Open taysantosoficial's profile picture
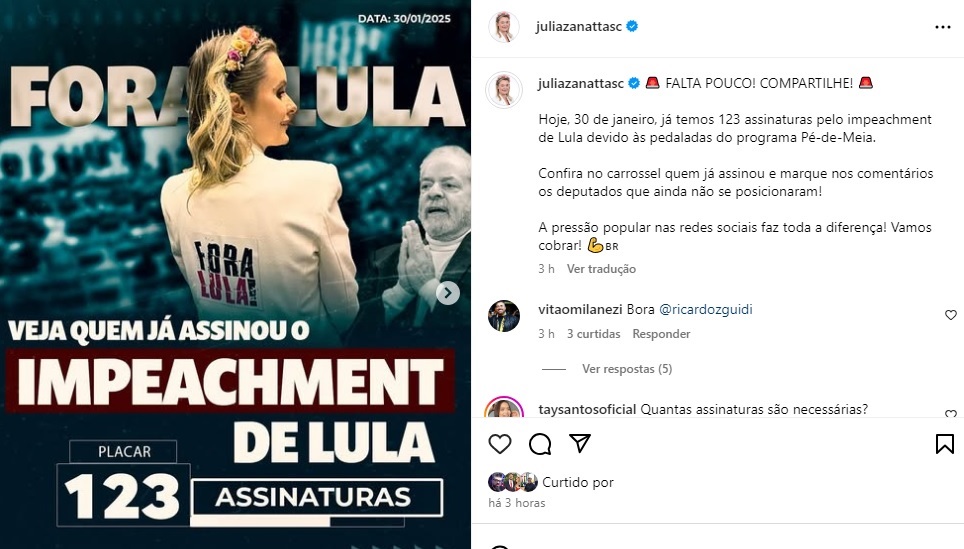964x549 pixels. tap(504, 408)
